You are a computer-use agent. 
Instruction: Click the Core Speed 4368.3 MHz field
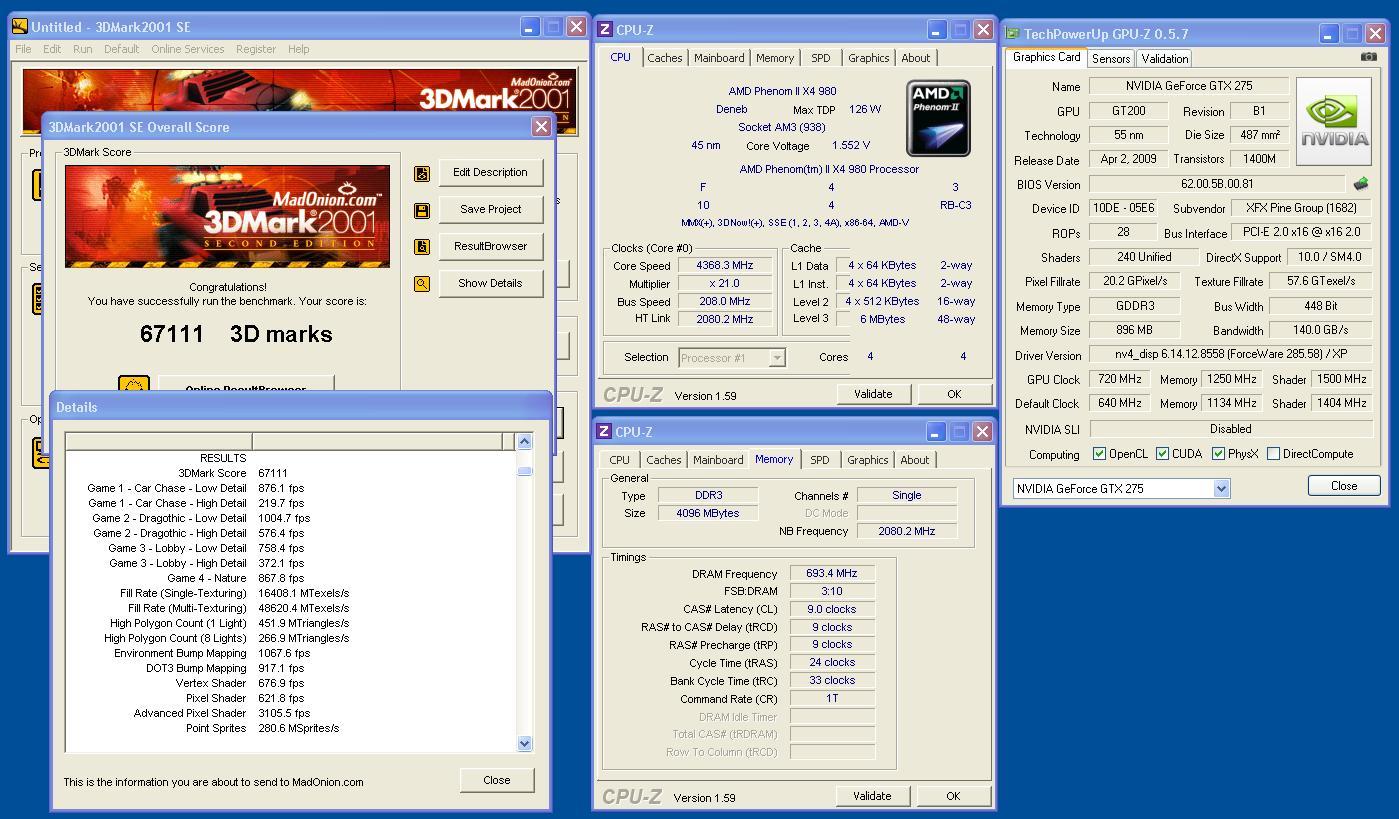pyautogui.click(x=725, y=266)
